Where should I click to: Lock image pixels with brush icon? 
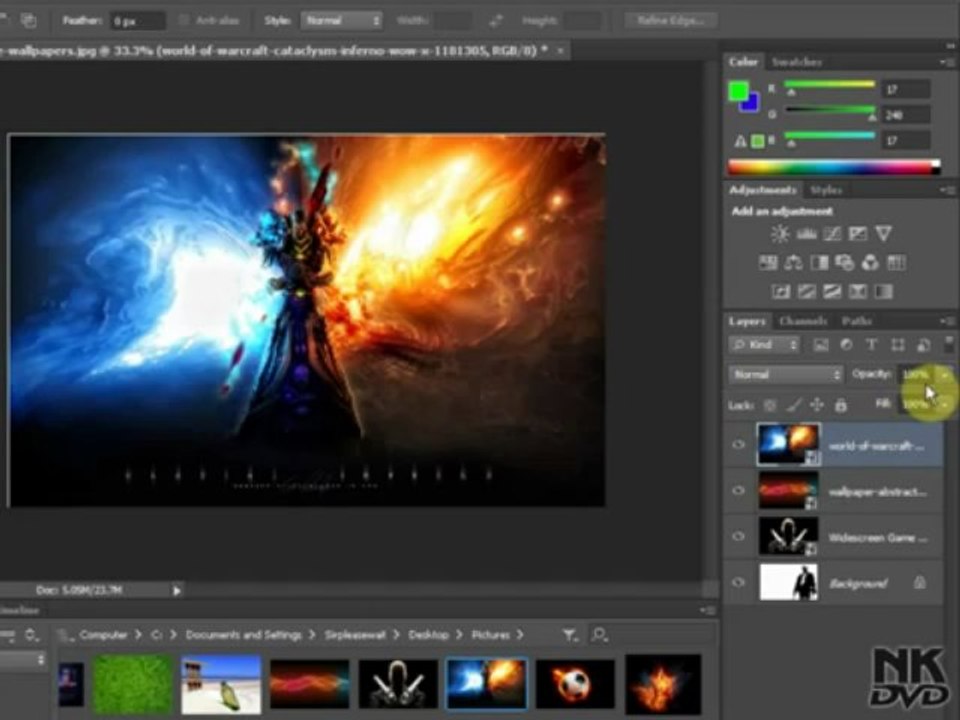794,405
